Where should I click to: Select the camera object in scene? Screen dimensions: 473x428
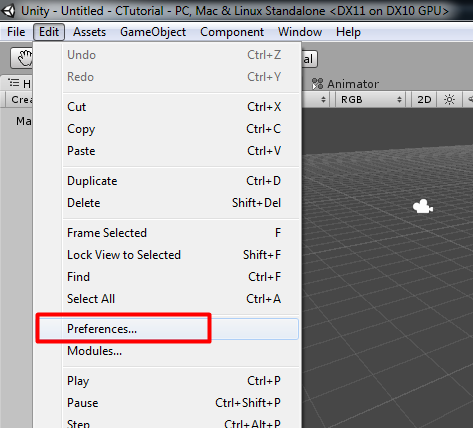[x=423, y=206]
